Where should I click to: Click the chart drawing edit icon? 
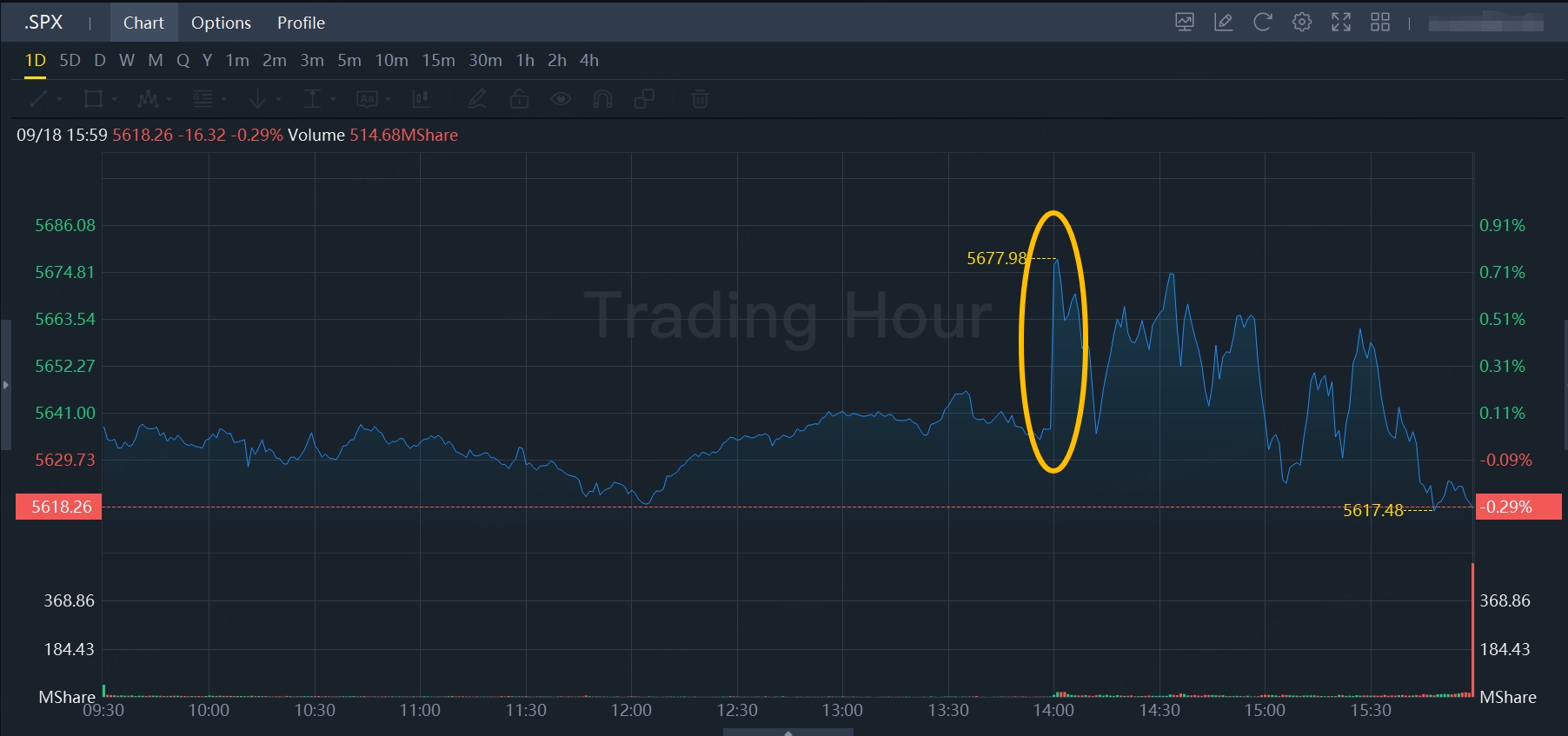[x=1223, y=23]
